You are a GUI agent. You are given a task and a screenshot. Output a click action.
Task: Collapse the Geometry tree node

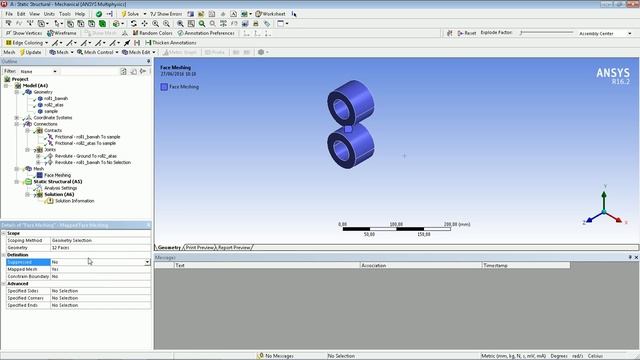(17, 92)
